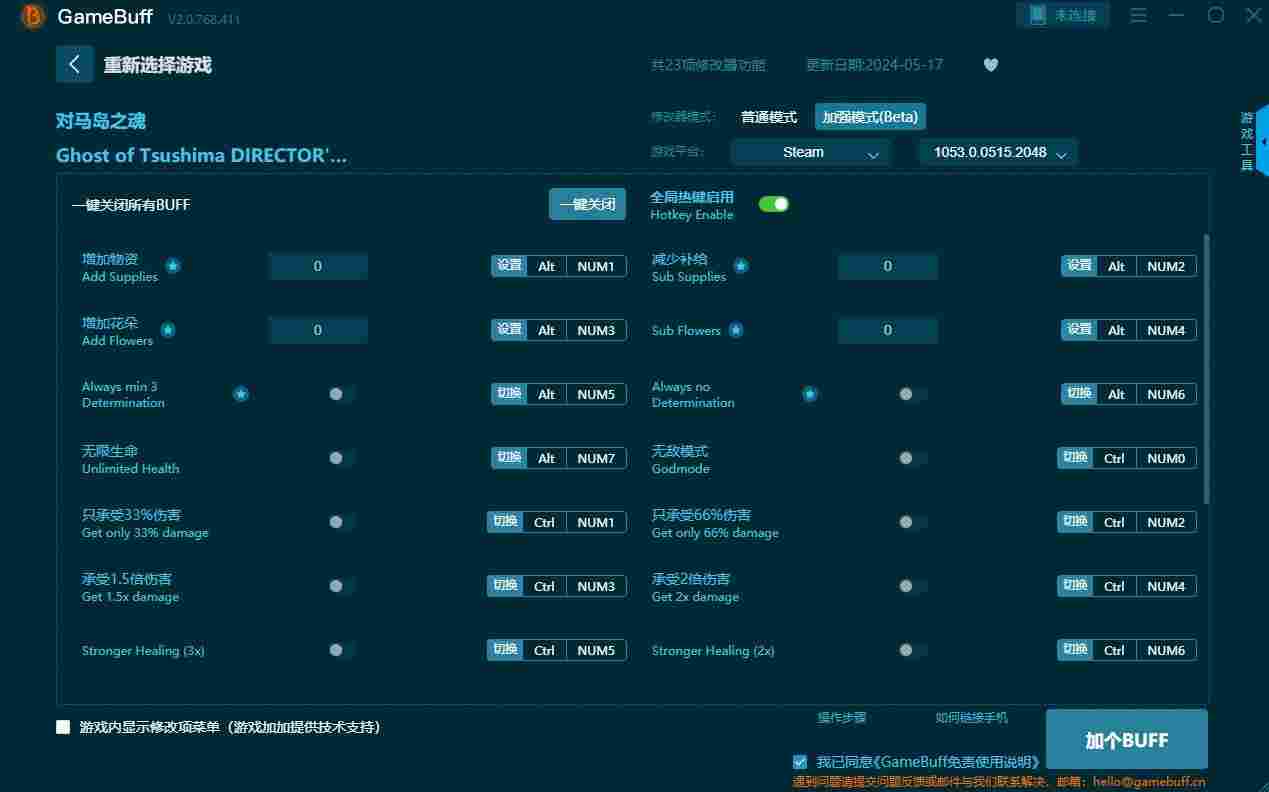This screenshot has width=1269, height=792.
Task: Click the star icon beside Add Supplies
Action: [x=173, y=266]
